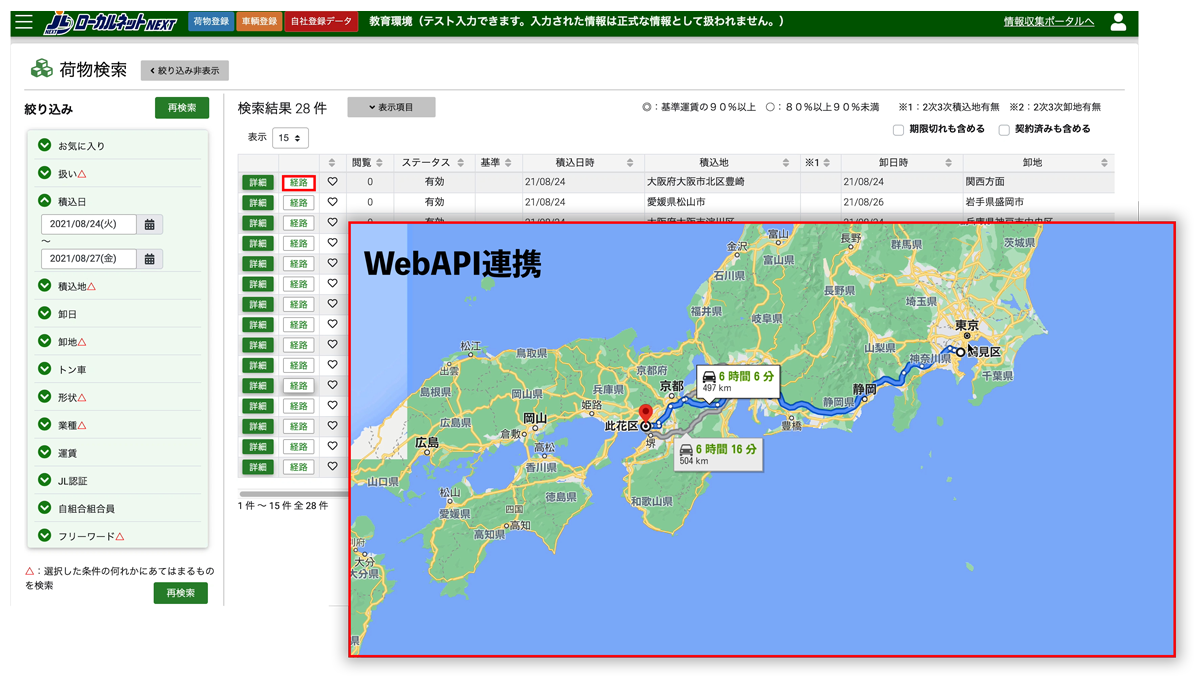Sort table by ステータス column arrows

tap(461, 163)
